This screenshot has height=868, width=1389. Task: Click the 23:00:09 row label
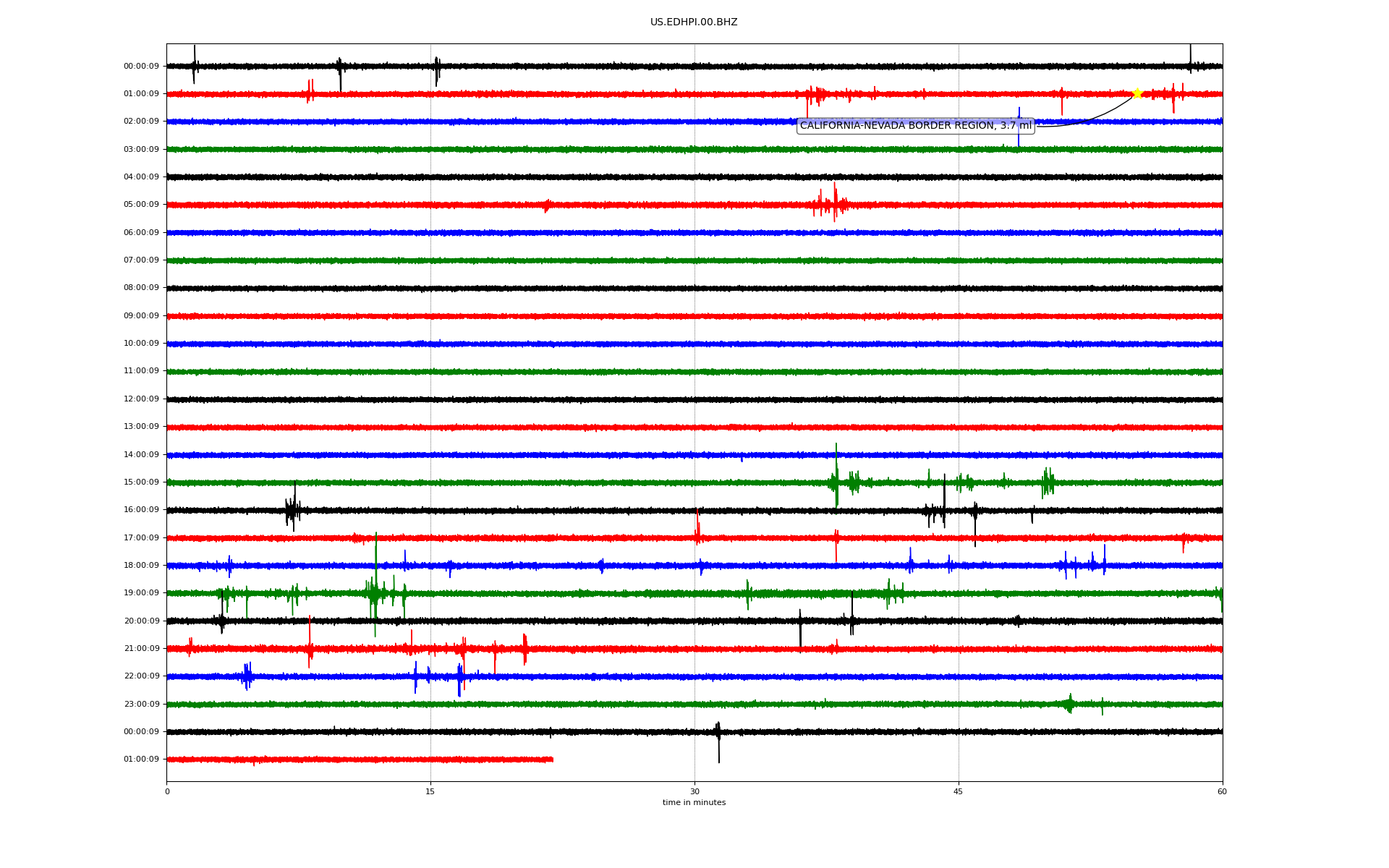coord(141,705)
